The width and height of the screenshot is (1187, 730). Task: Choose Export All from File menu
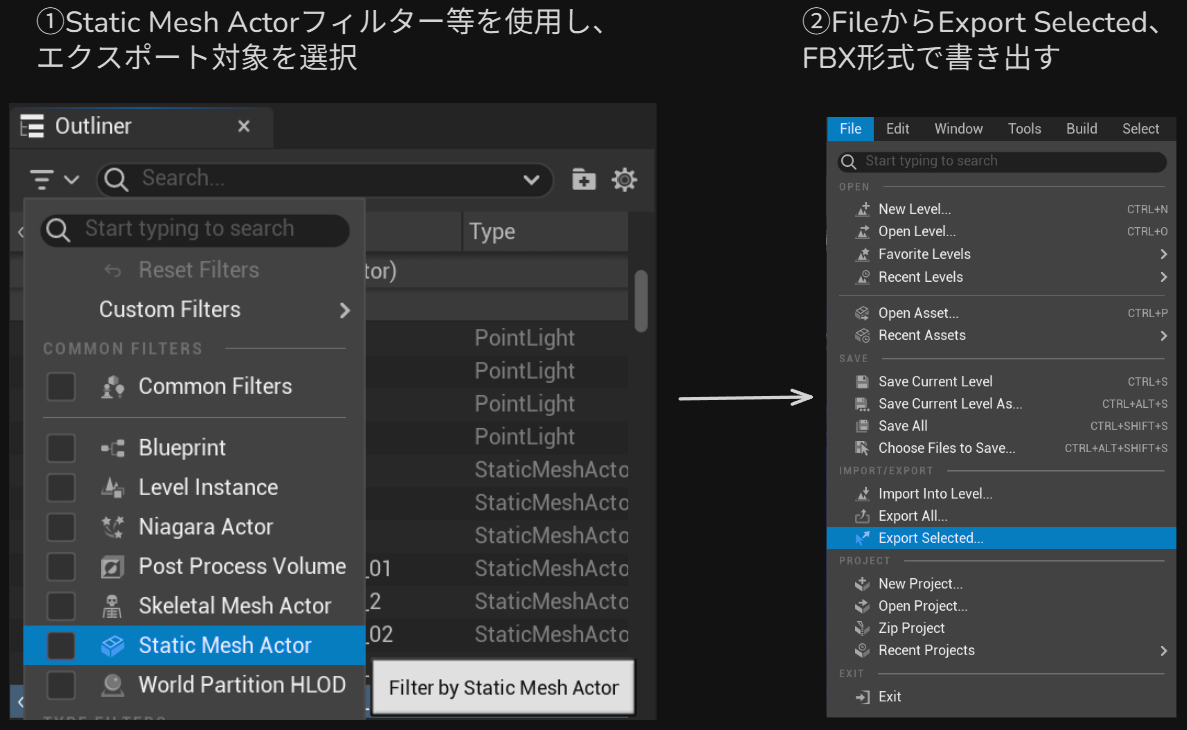point(912,516)
